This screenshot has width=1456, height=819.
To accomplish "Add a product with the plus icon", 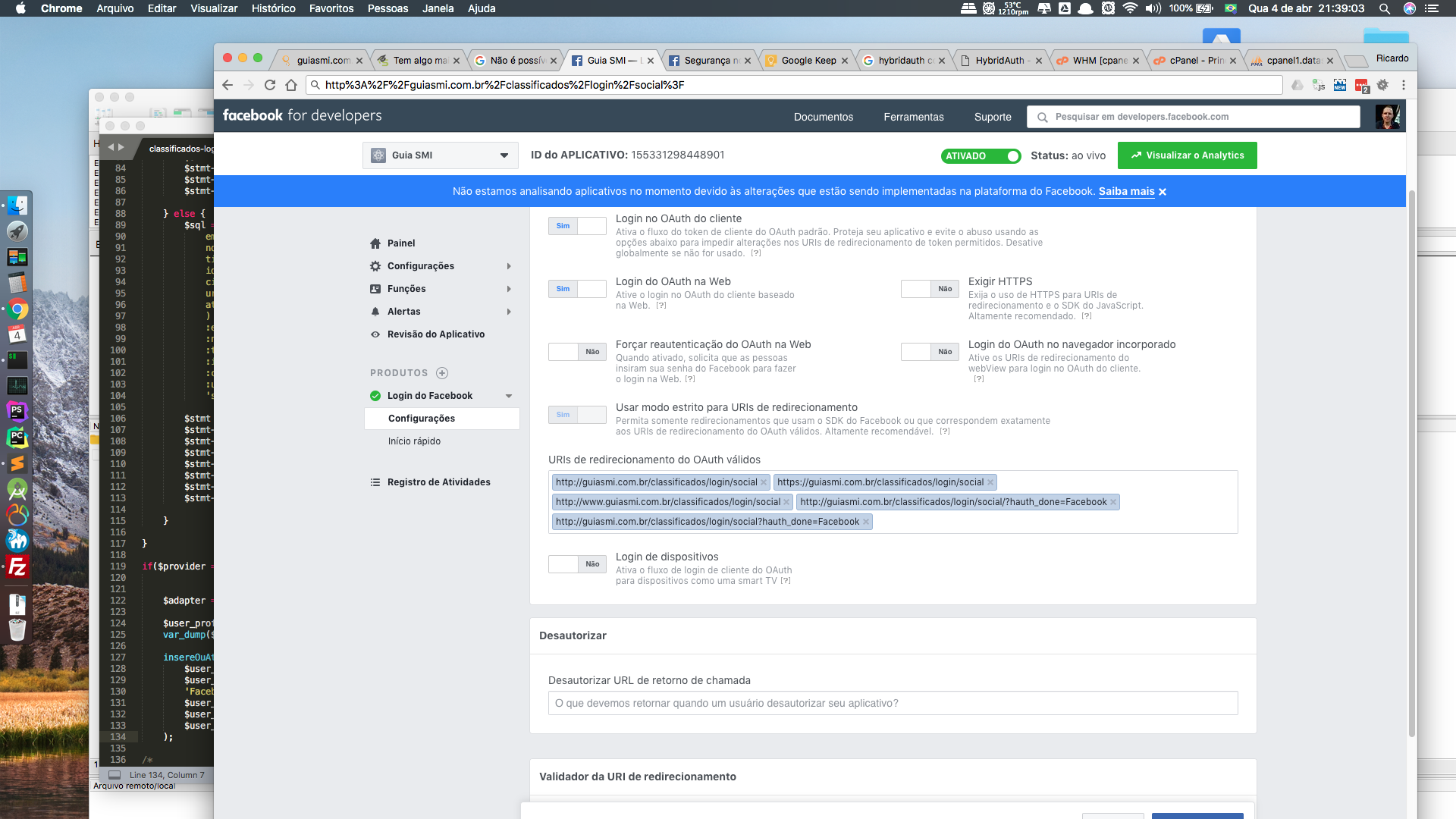I will point(442,373).
